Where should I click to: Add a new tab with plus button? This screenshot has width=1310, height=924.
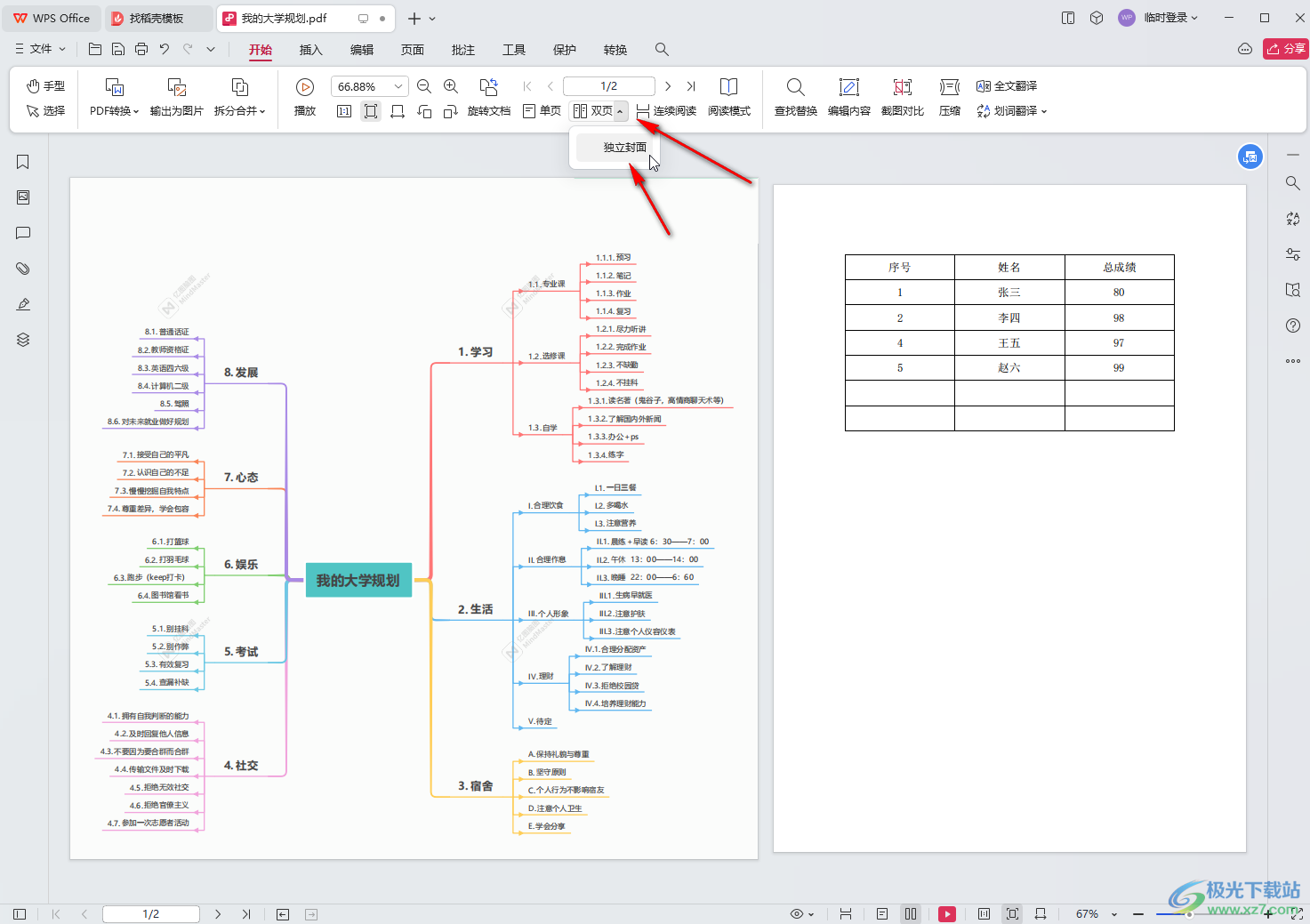pos(414,18)
